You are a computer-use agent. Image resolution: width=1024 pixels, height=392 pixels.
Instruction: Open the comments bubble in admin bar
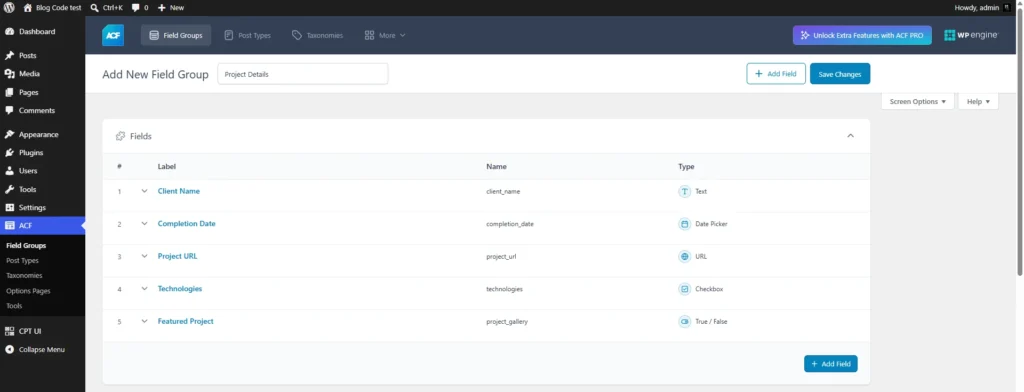(x=140, y=8)
